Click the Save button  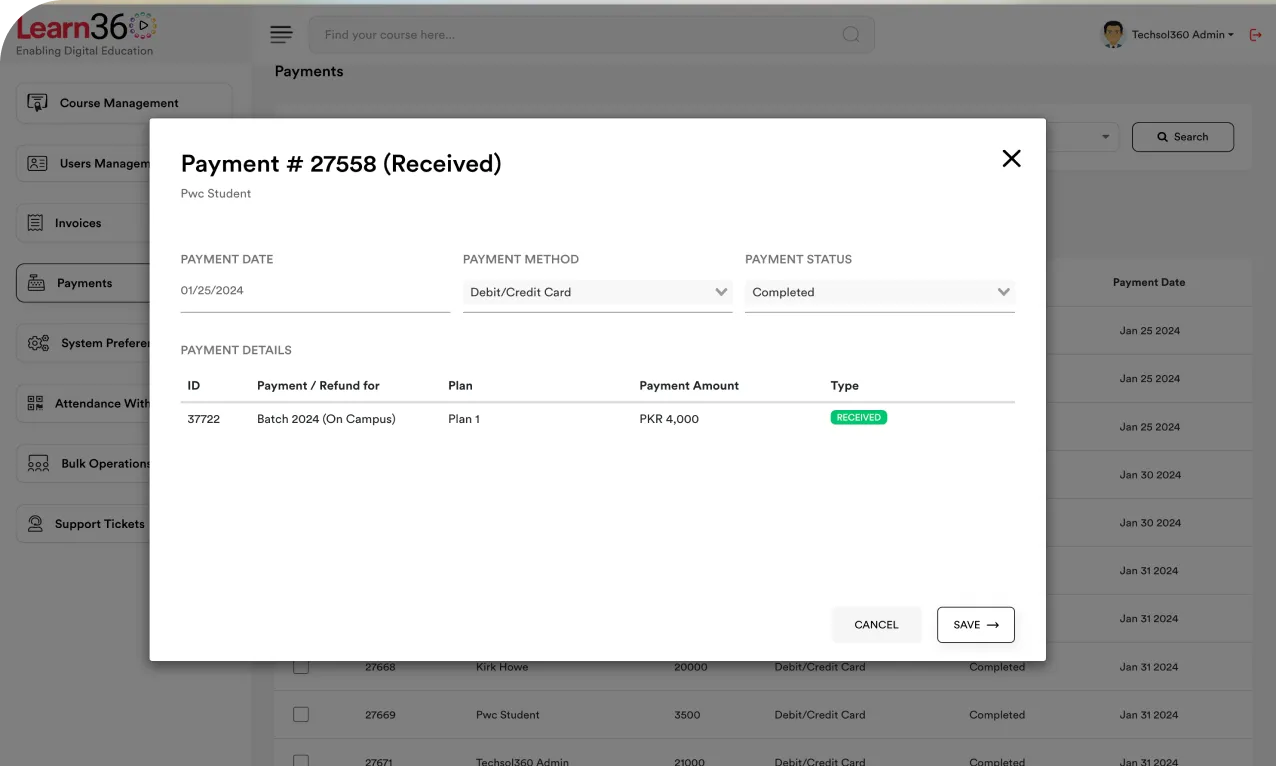click(x=976, y=625)
